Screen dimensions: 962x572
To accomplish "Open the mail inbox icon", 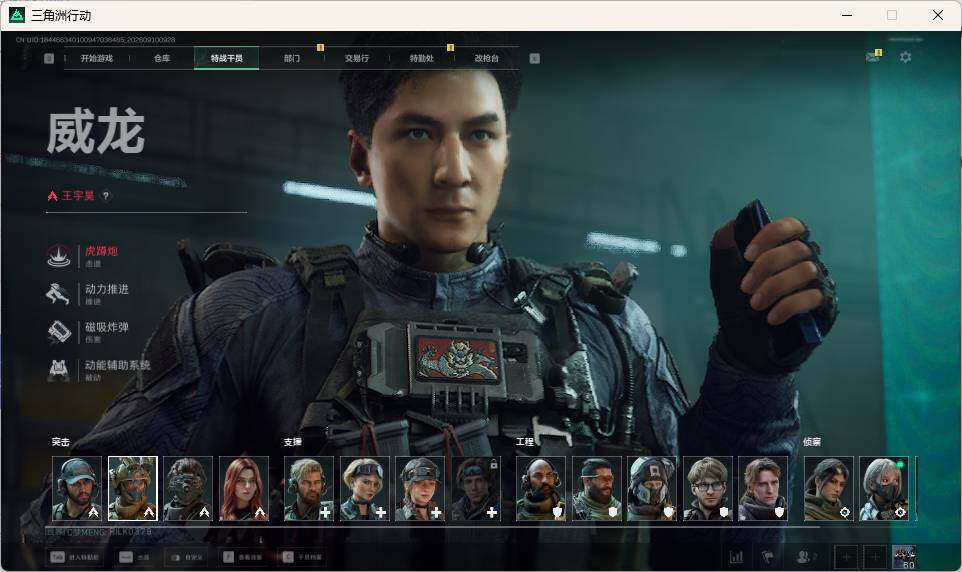I will coord(872,56).
